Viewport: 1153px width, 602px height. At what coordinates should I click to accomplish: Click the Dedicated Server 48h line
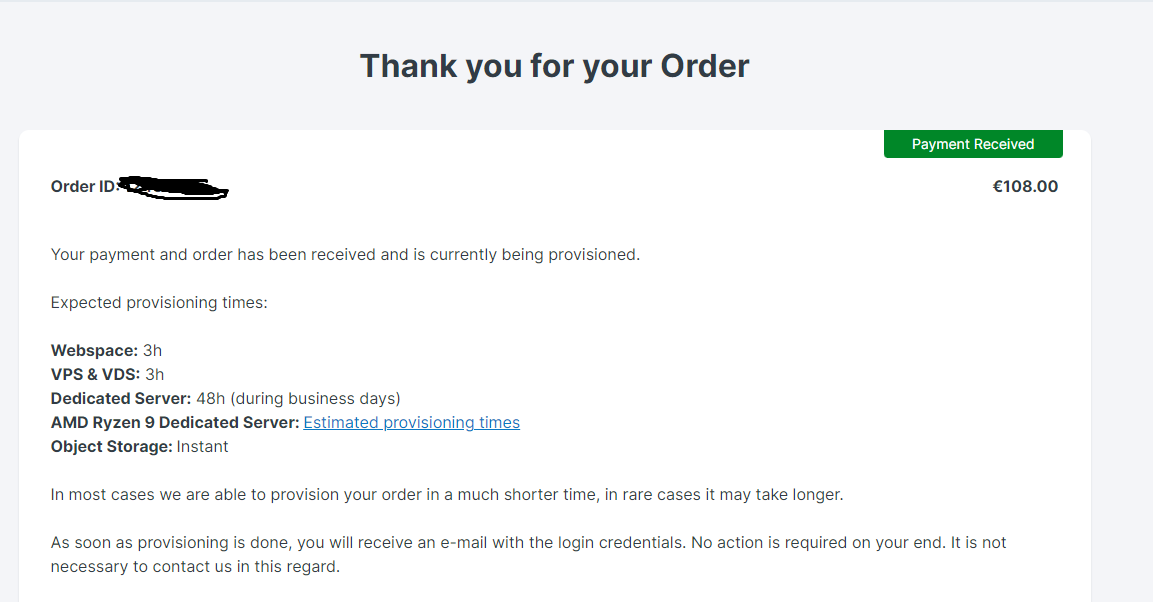click(226, 398)
